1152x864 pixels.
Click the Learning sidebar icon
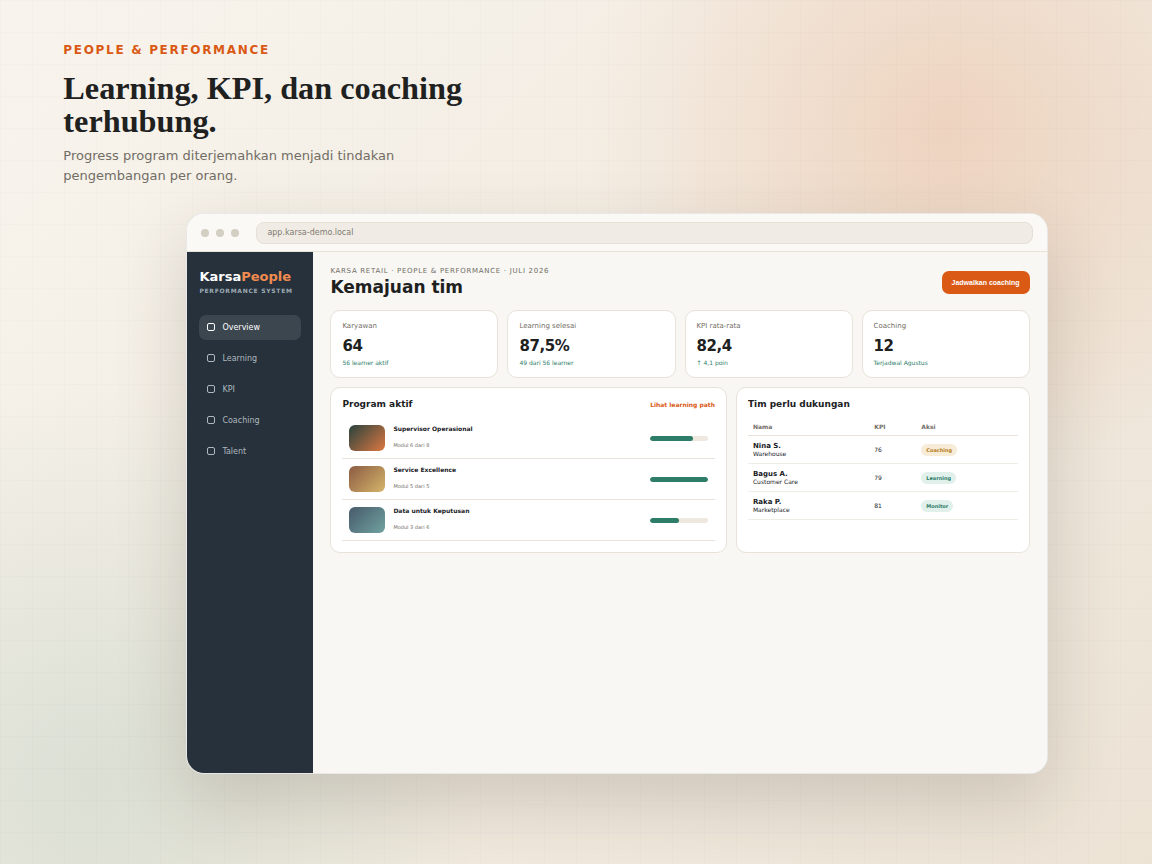pos(211,358)
